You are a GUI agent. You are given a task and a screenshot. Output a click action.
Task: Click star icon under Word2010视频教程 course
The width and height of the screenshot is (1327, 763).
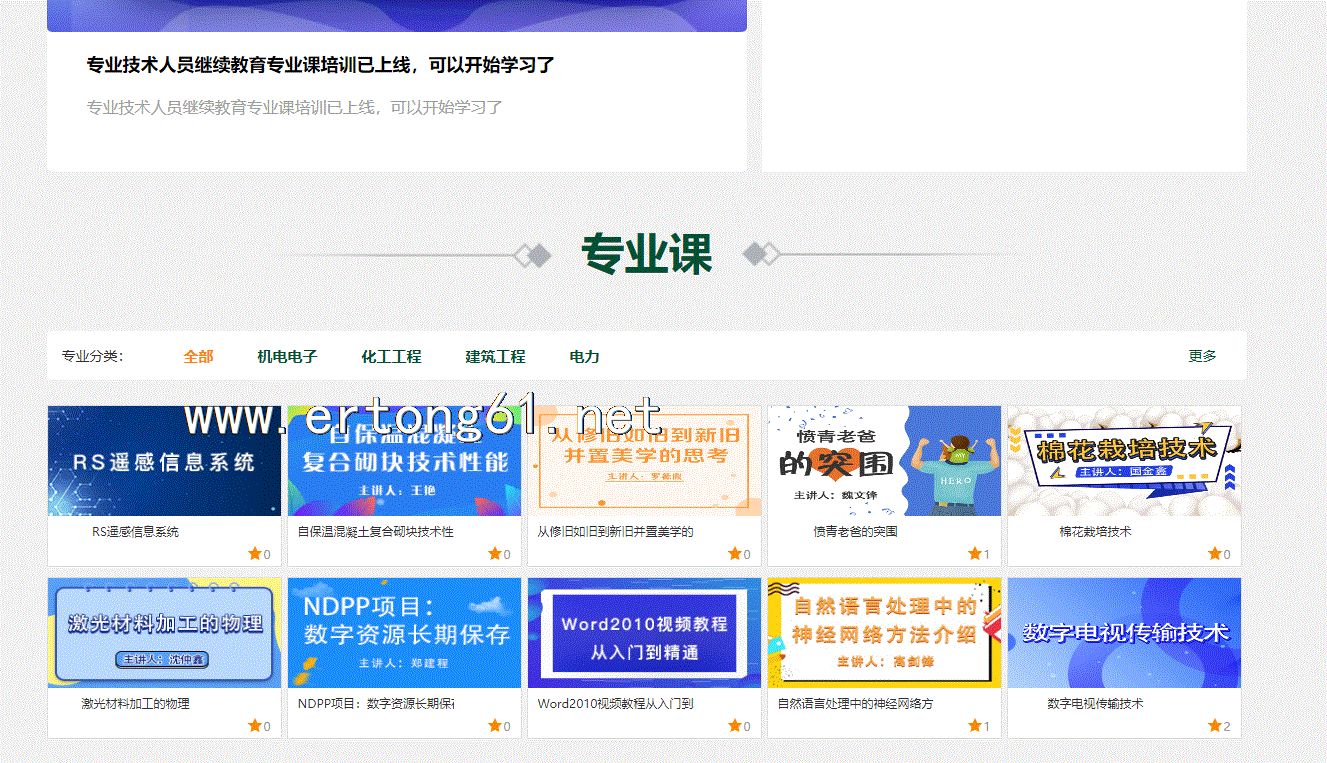tap(734, 725)
